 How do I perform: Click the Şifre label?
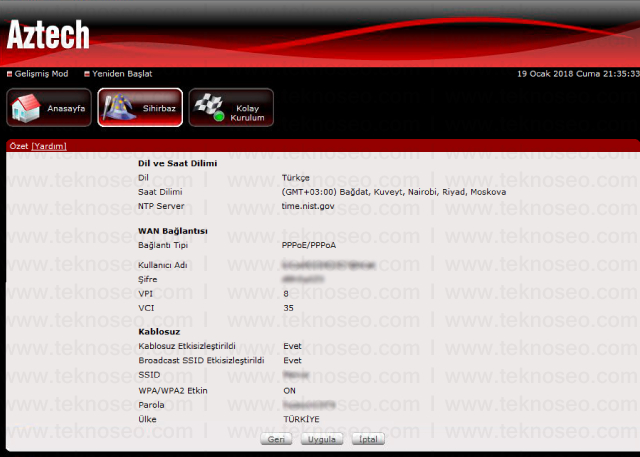point(147,280)
